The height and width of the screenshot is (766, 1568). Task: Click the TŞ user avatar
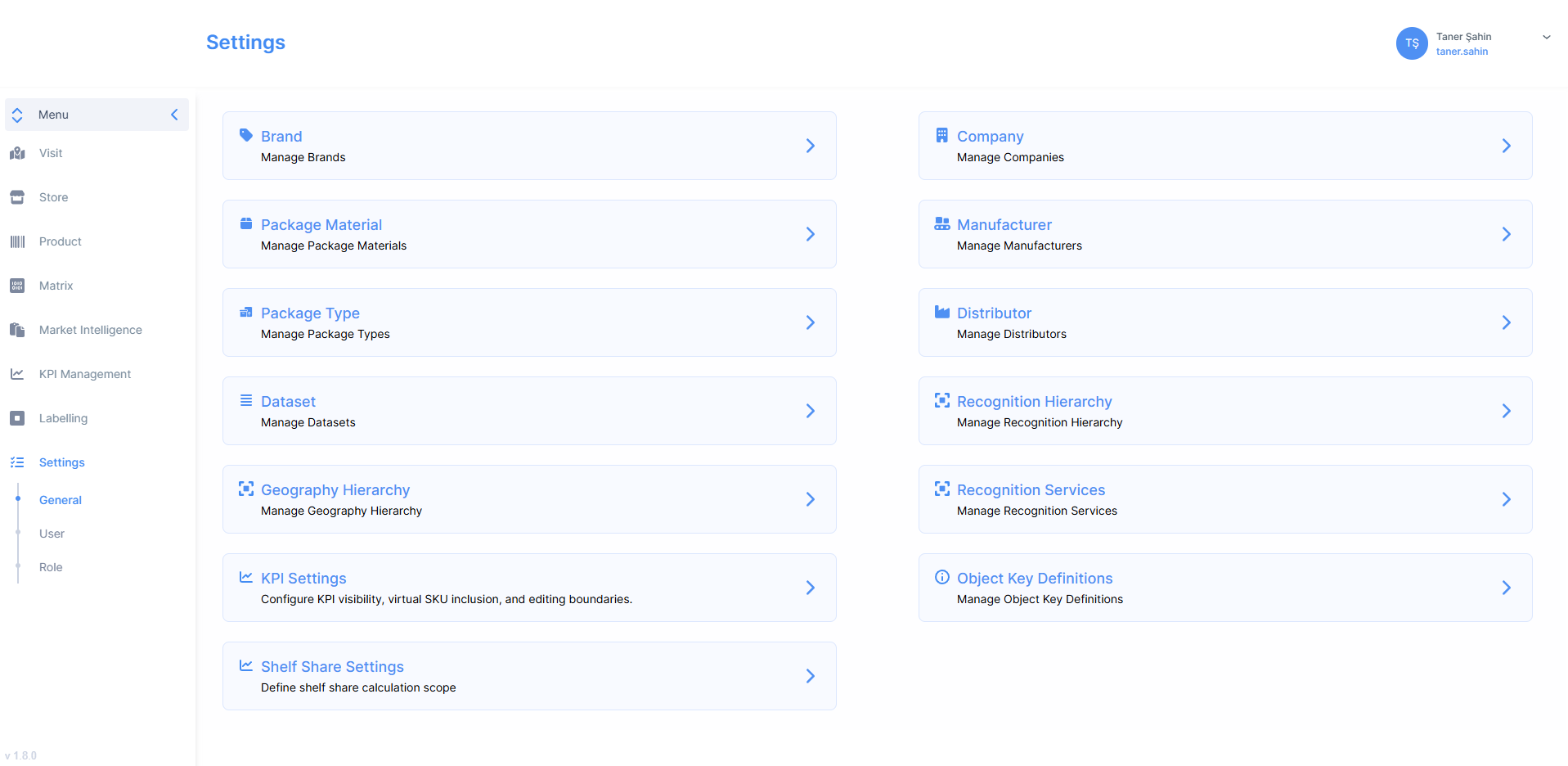[1411, 43]
